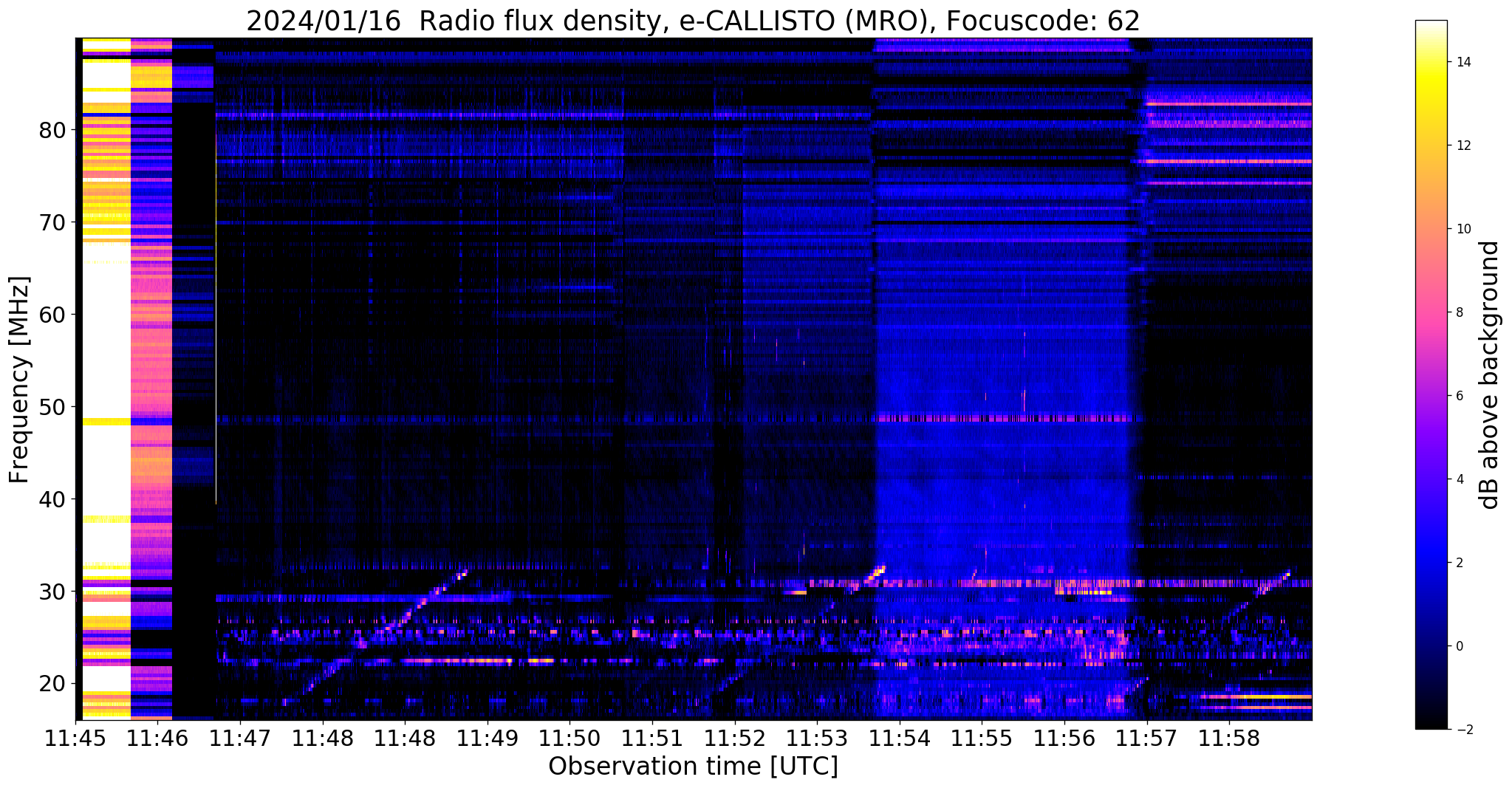Screen dimensions: 1512x788
Task: Click the 50 MHz frequency tick label
Action: pyautogui.click(x=52, y=407)
